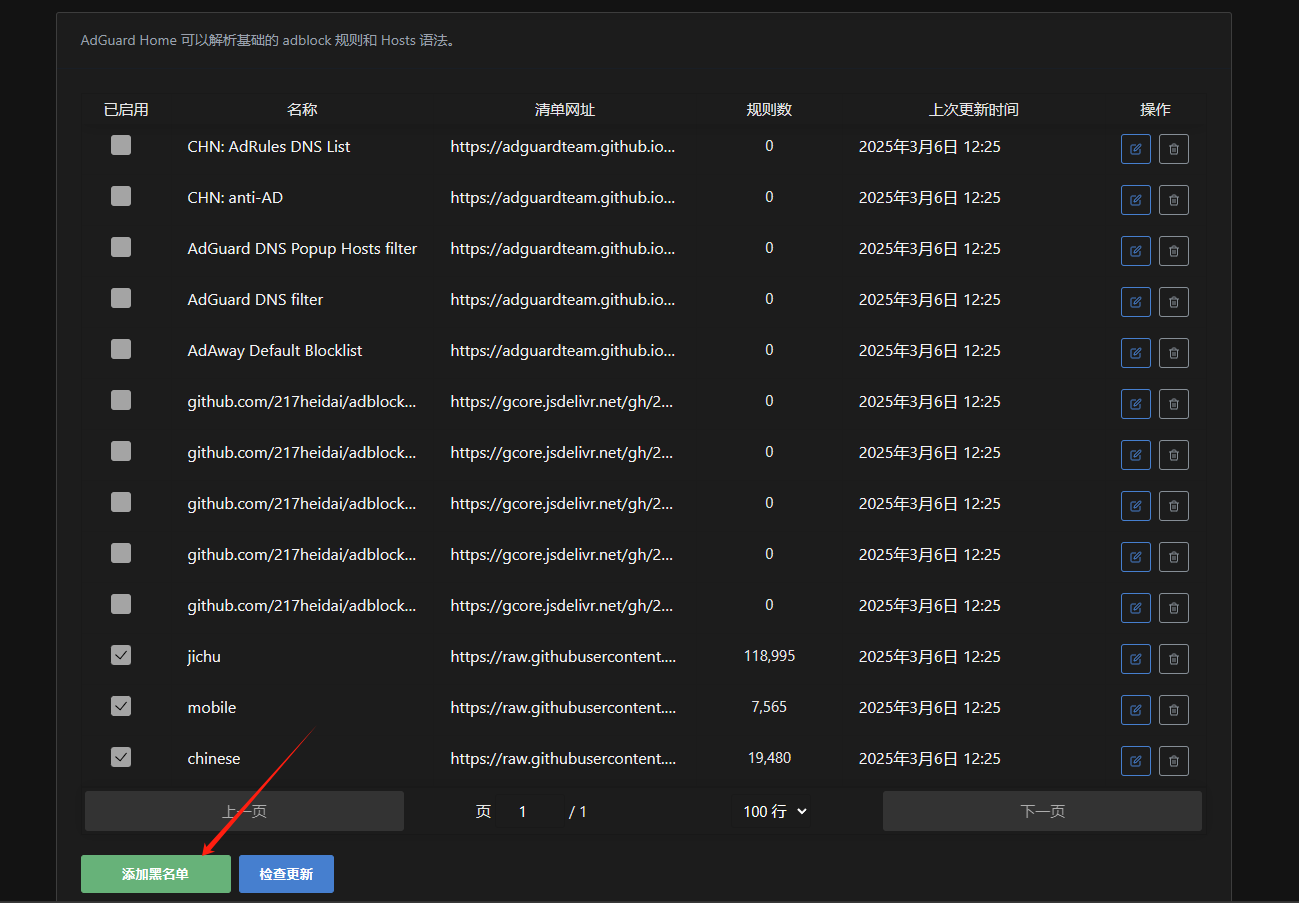Viewport: 1299px width, 903px height.
Task: Enable the AdAway Default Blocklist checkbox
Action: [x=121, y=350]
